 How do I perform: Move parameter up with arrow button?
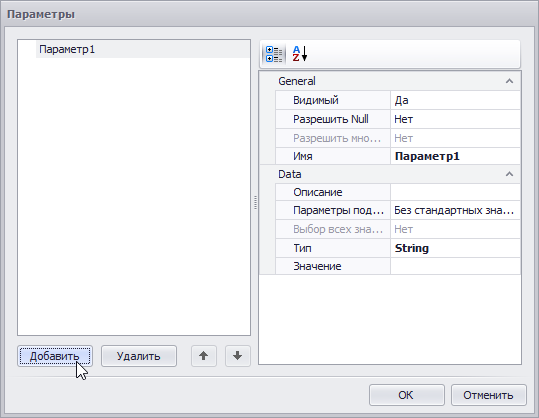pos(204,356)
